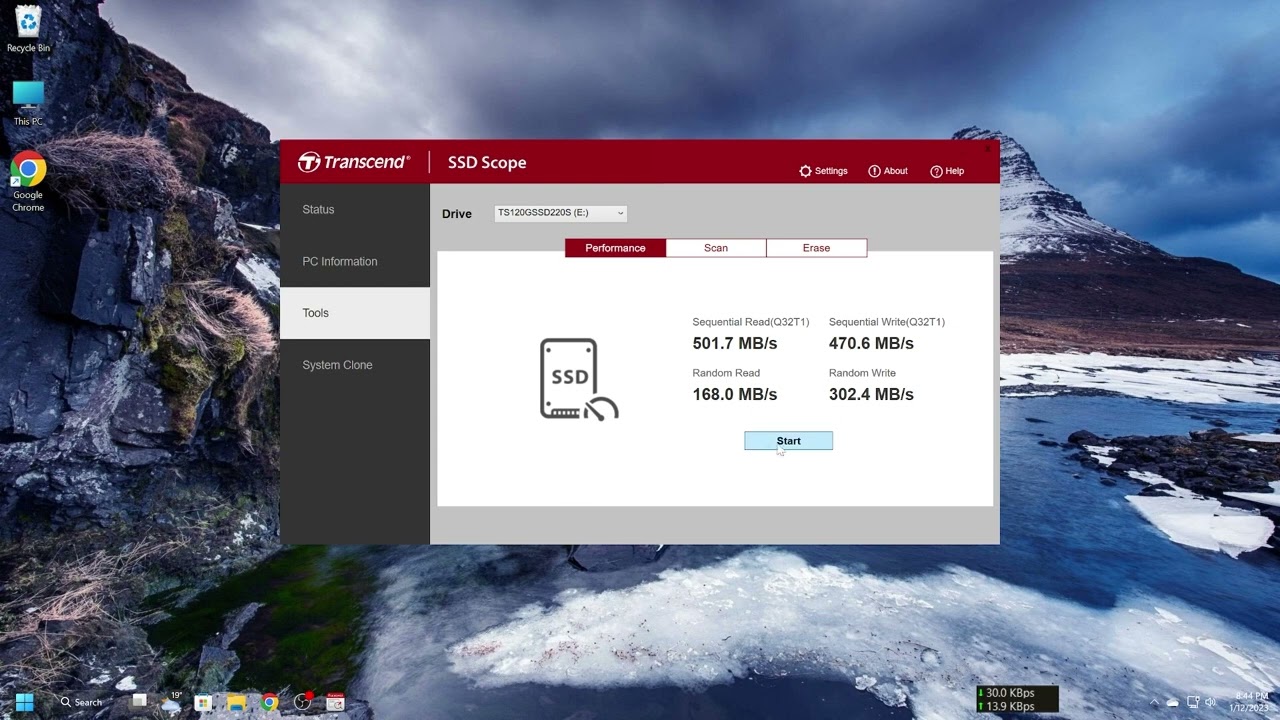Click the Sequential Read(Q32T1) label
1280x720 pixels.
(751, 322)
